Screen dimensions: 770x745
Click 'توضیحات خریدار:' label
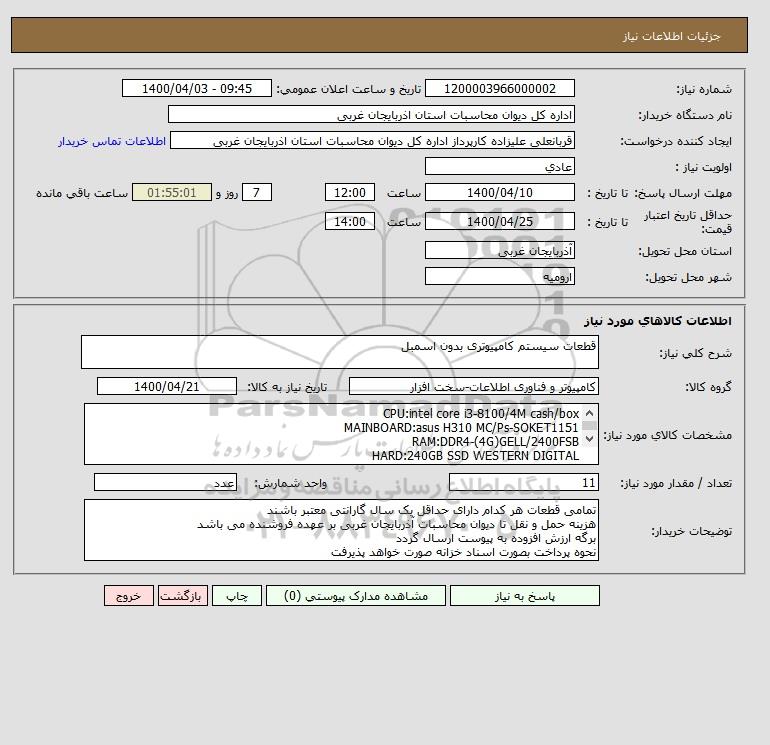691,531
